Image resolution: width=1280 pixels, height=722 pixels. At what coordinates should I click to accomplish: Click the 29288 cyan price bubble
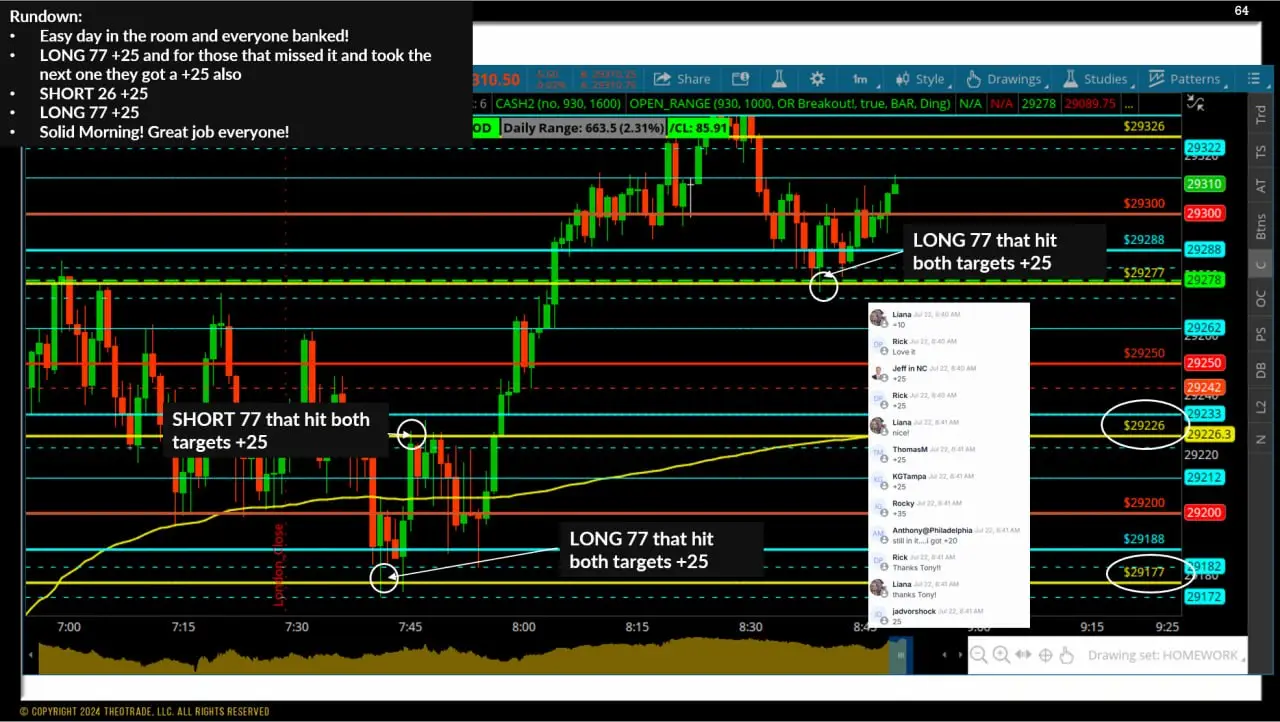(1204, 249)
